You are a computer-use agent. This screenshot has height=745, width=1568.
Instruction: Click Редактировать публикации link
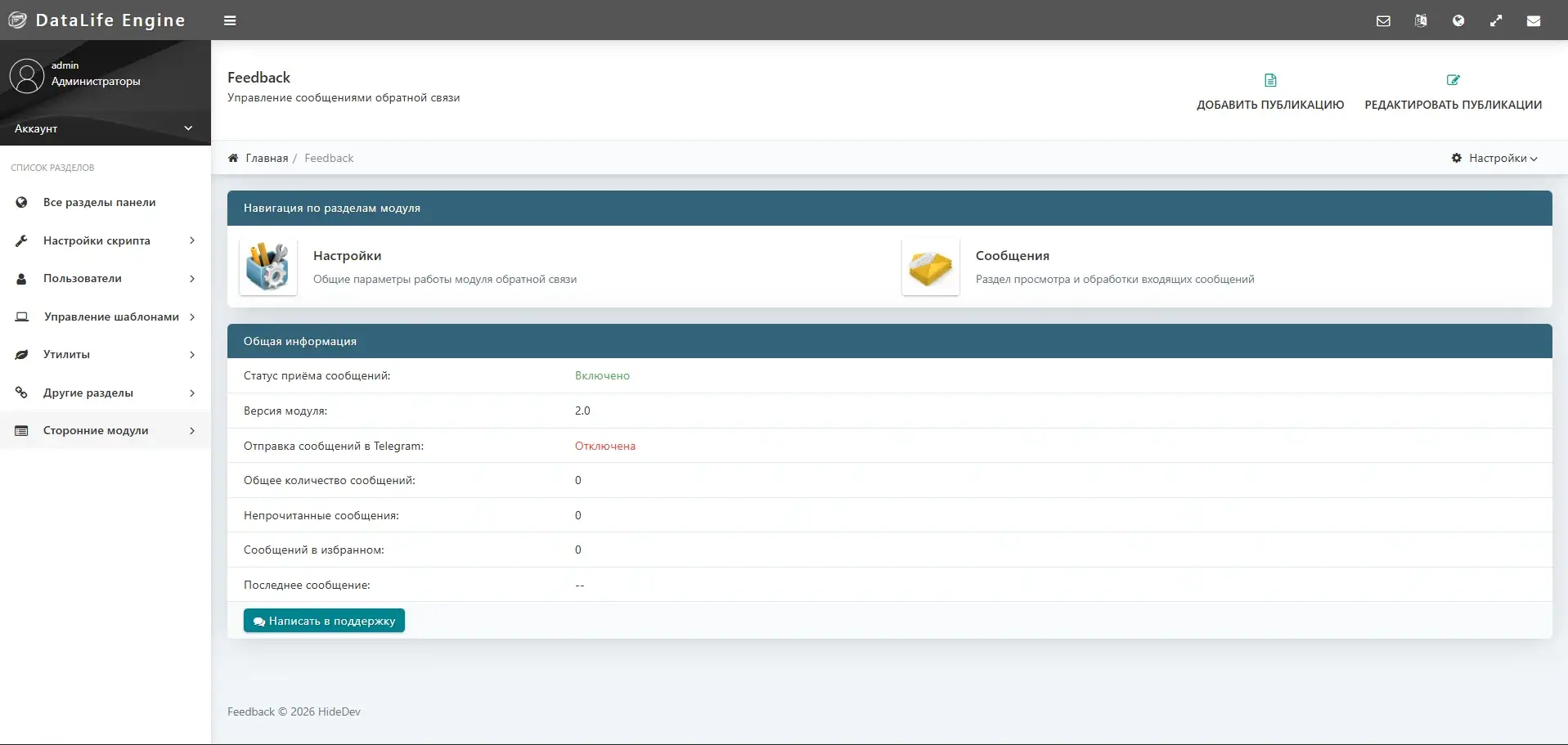(1453, 92)
